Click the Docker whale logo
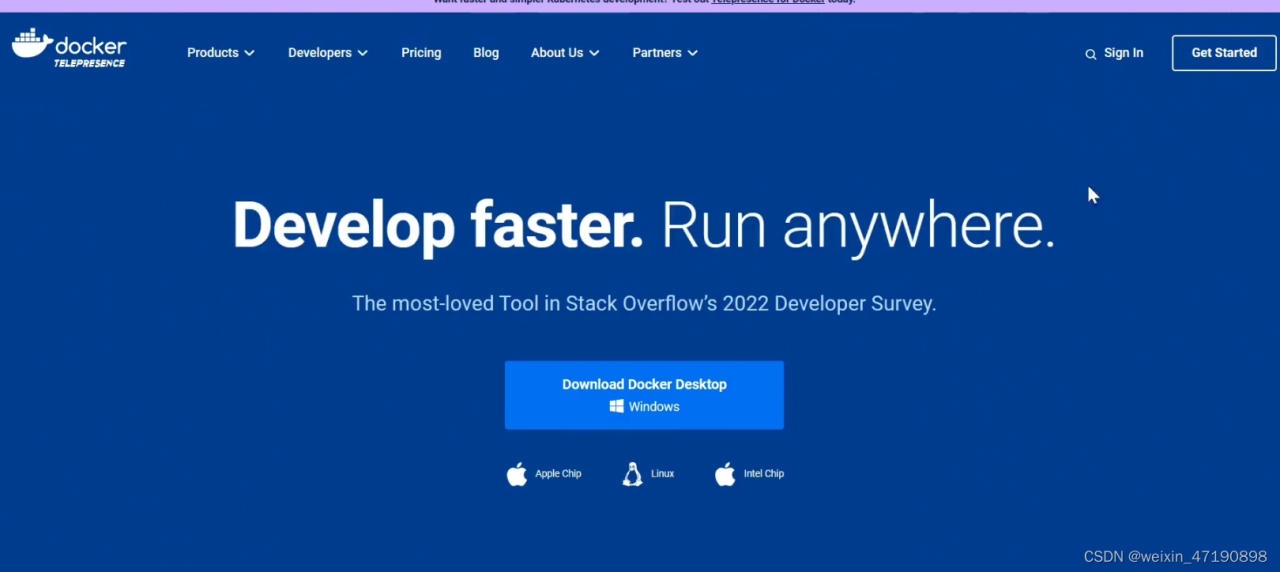Screen dimensions: 1280x572 32,44
